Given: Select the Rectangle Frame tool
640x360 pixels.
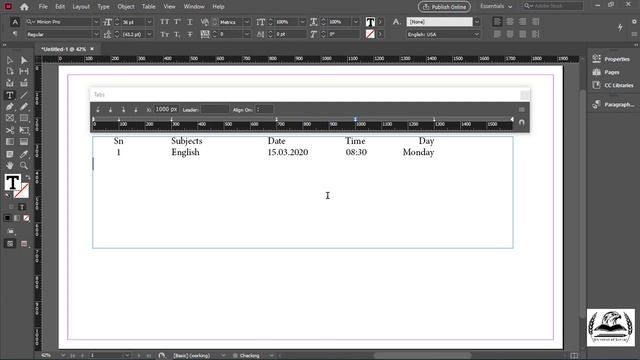Looking at the screenshot, I should pos(10,118).
